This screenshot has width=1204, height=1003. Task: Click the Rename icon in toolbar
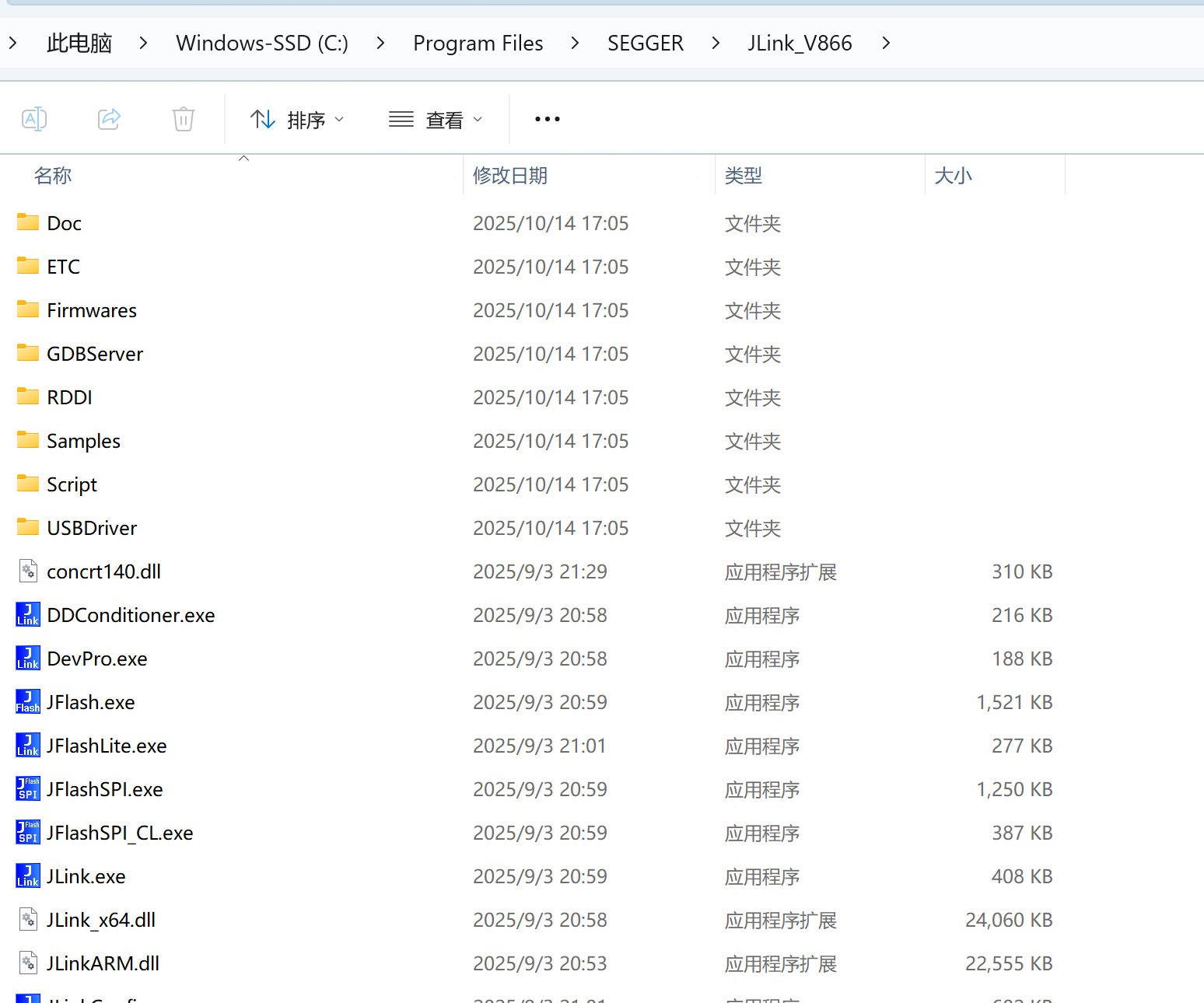(34, 119)
